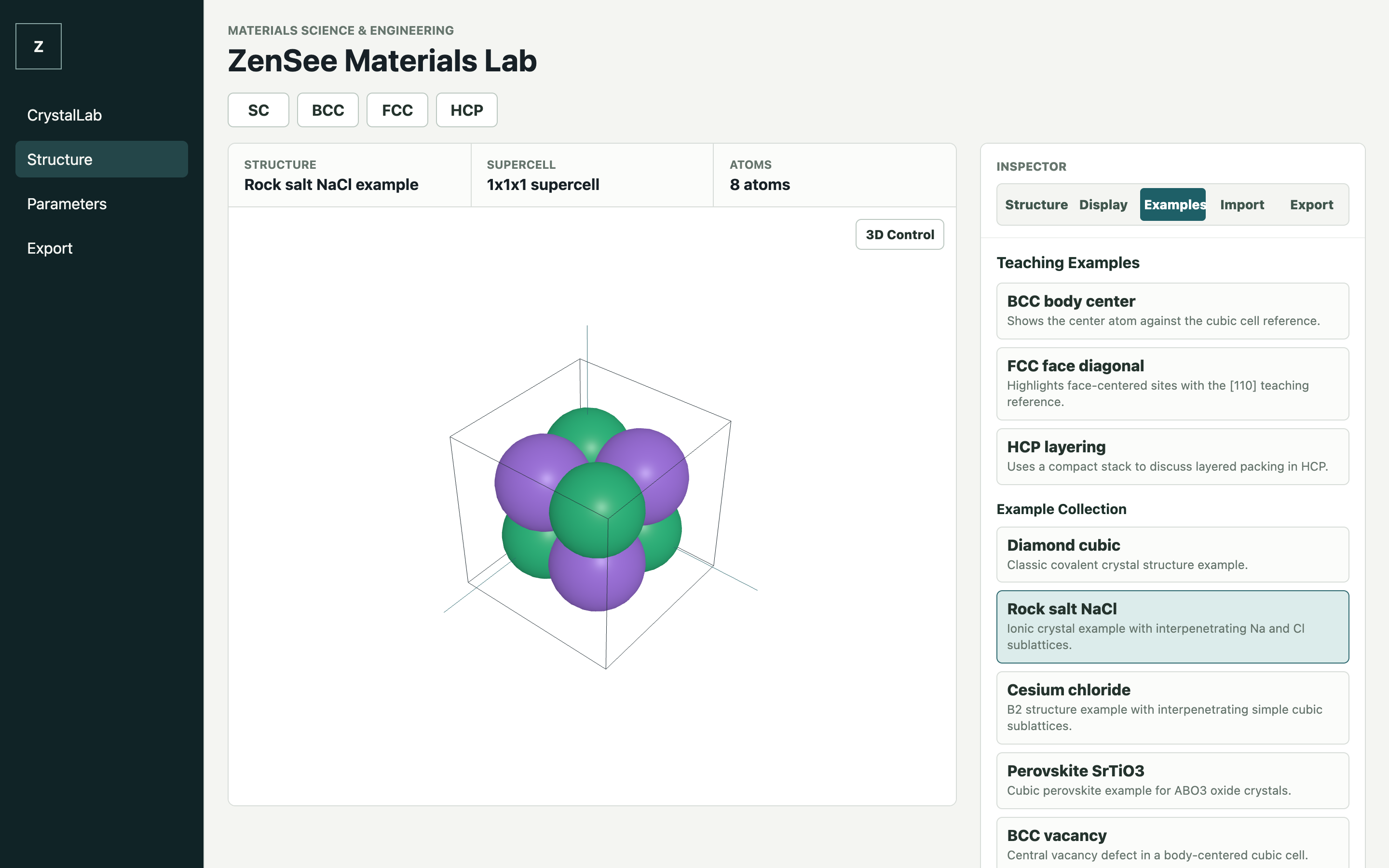Switch to the Inspector Structure tab

tap(1036, 204)
